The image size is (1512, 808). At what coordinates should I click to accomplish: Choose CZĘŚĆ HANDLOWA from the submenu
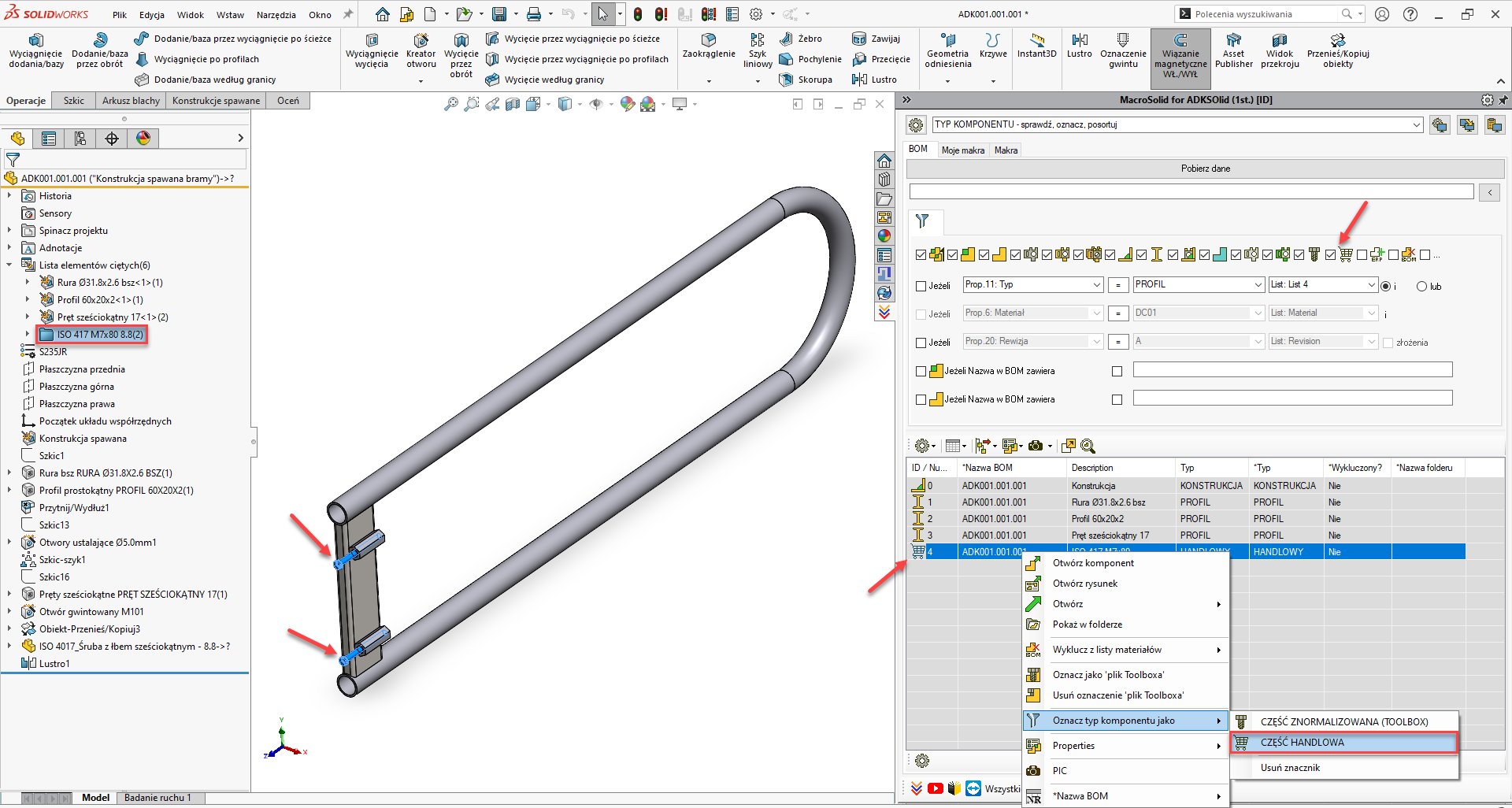point(1302,743)
